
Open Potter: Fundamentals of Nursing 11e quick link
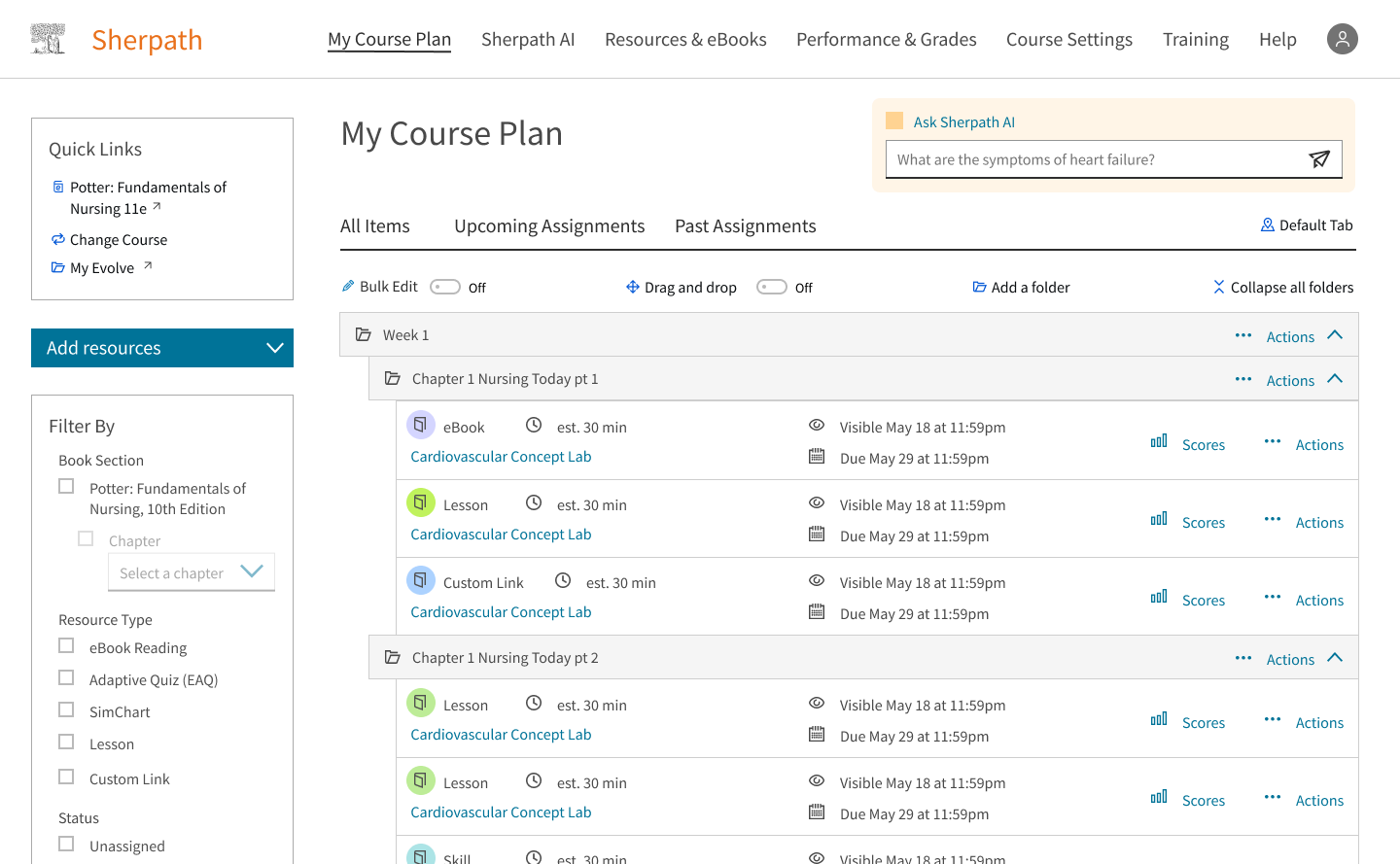[148, 197]
